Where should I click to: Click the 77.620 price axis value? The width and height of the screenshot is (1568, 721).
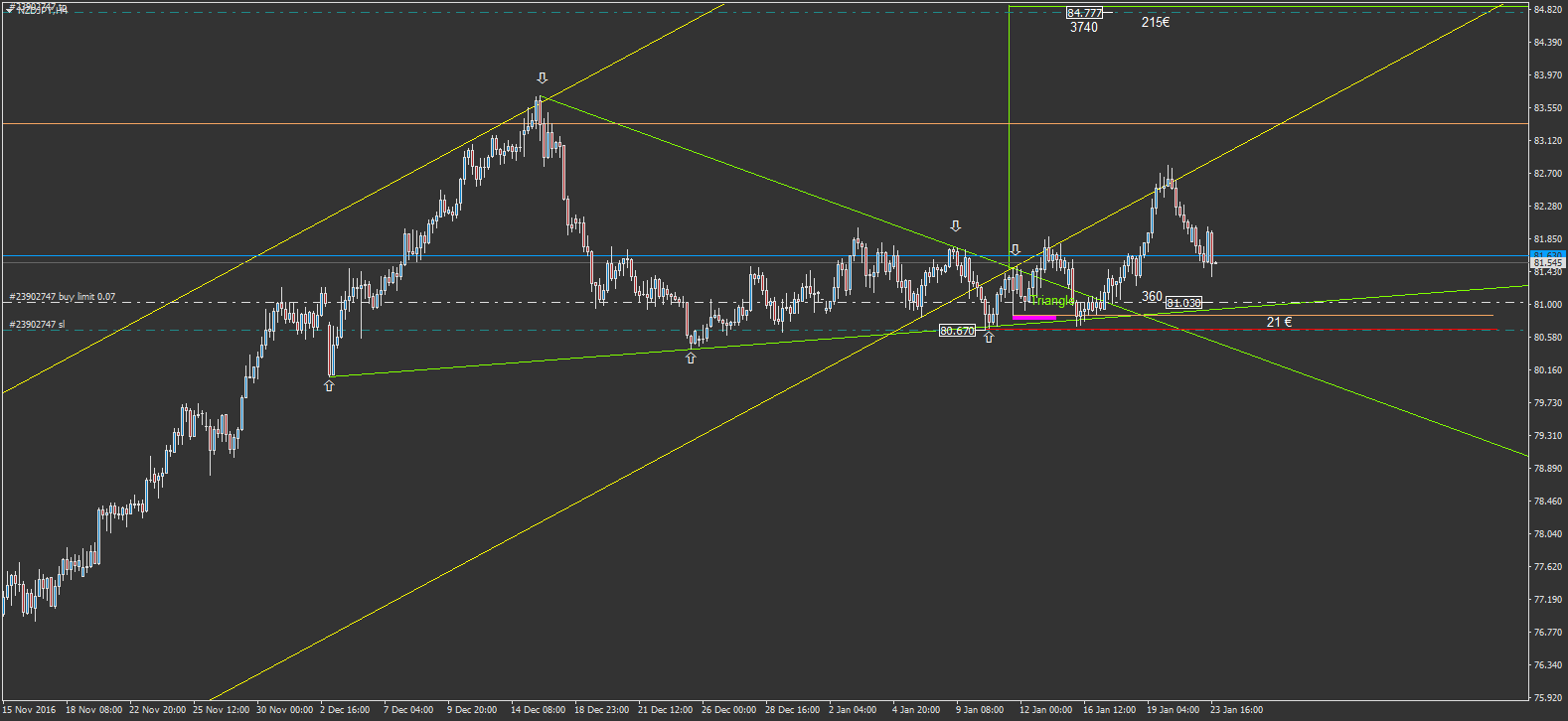(1548, 567)
